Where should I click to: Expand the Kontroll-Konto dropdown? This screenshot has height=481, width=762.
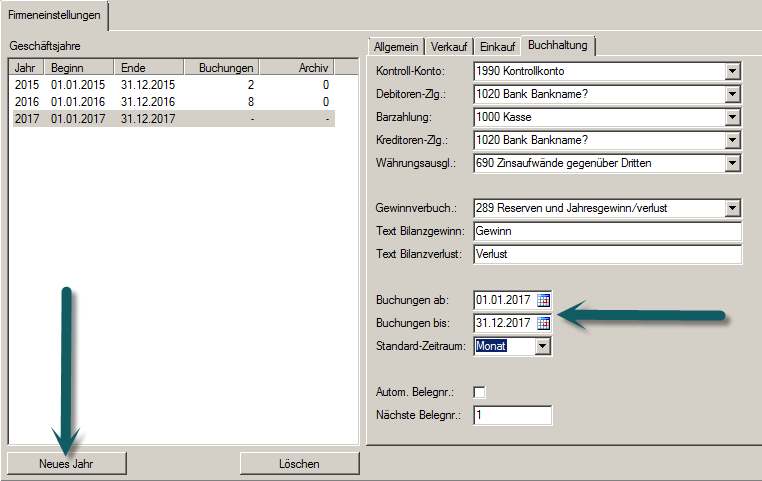pos(733,72)
